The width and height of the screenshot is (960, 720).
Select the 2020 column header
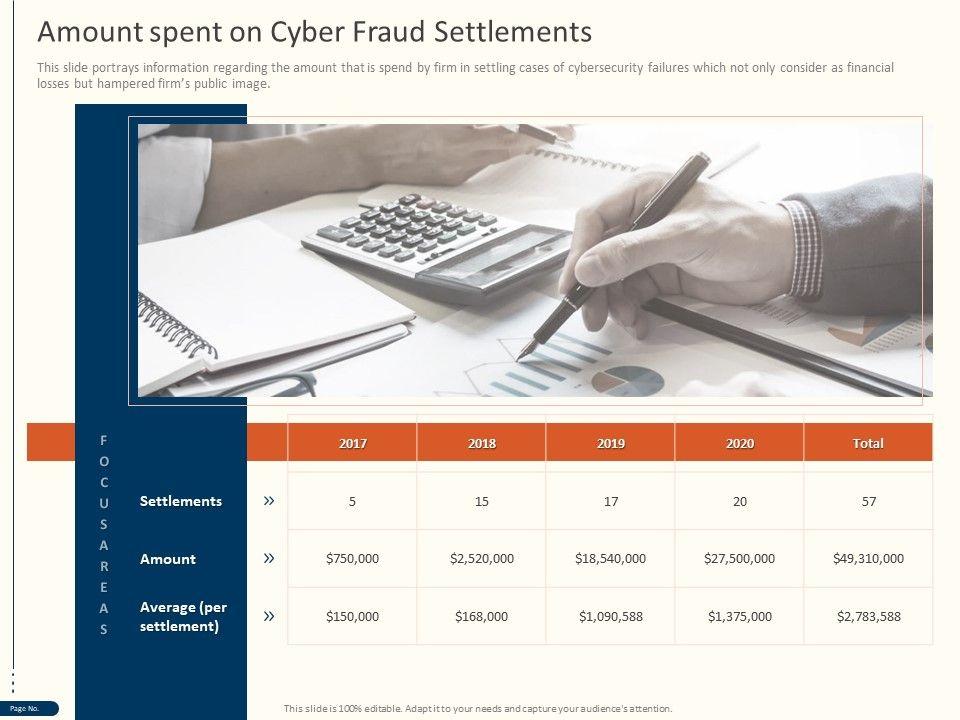[x=740, y=443]
